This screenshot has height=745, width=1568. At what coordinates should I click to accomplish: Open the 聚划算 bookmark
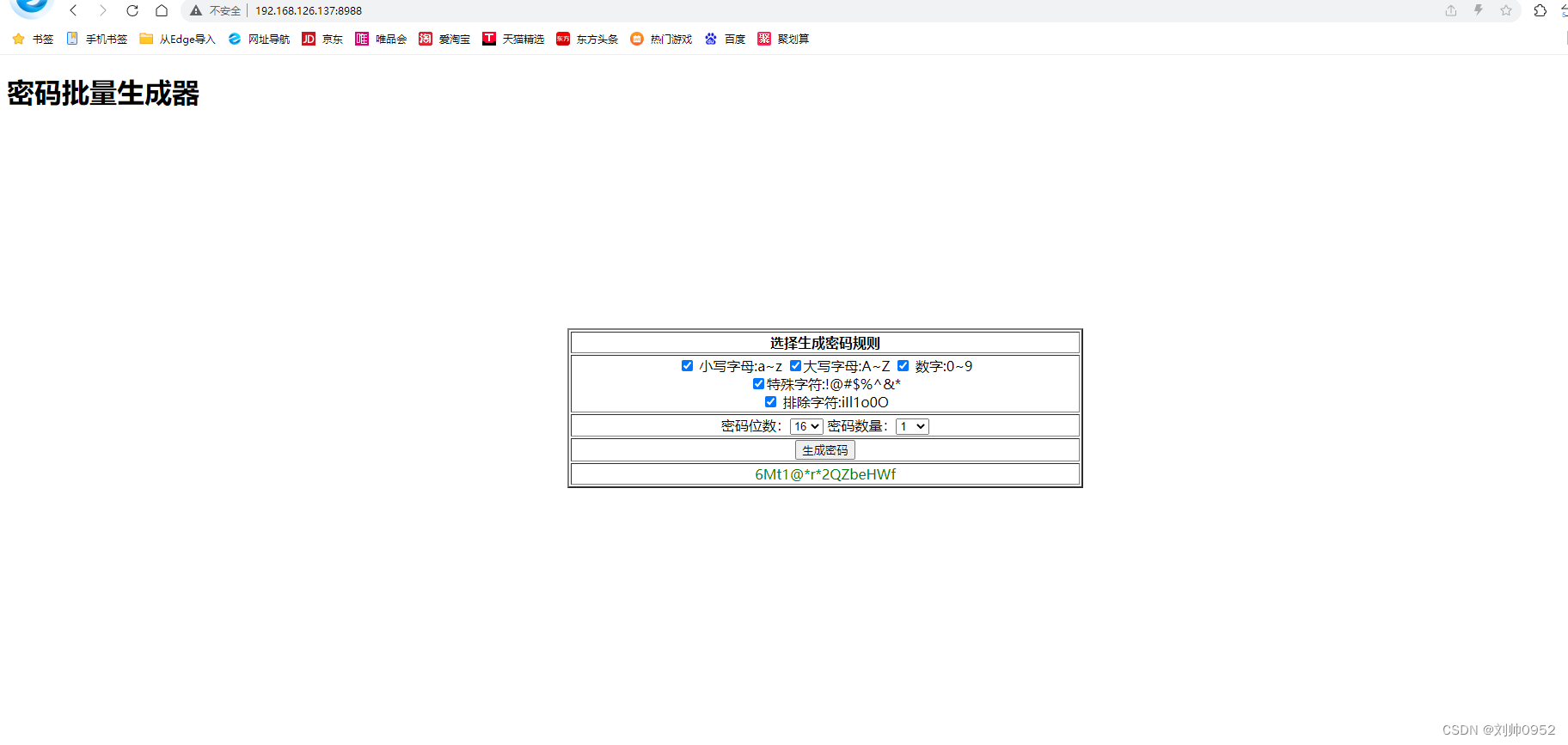point(783,39)
